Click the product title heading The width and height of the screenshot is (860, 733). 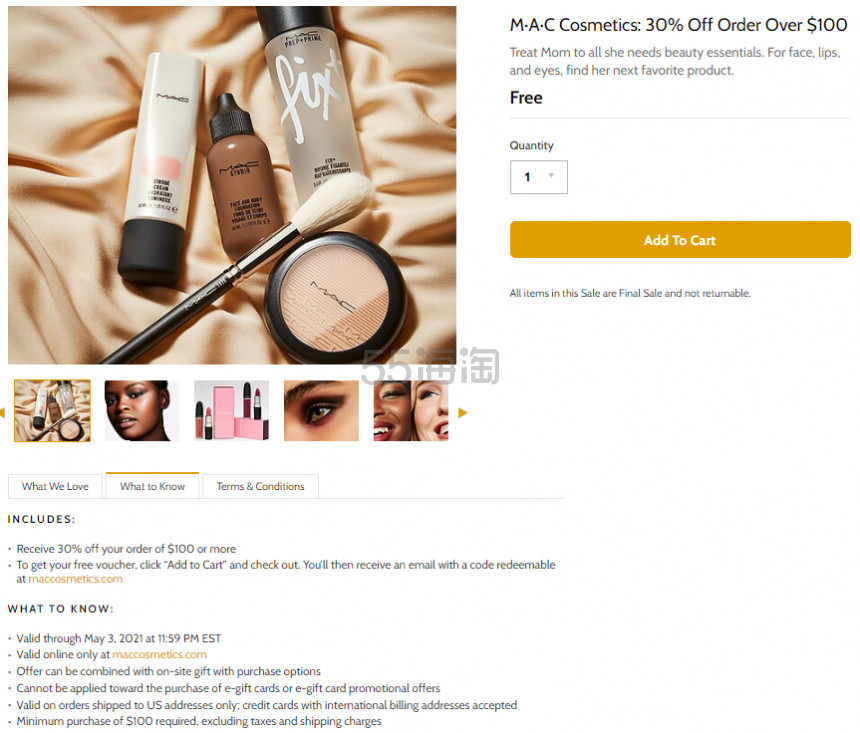pos(678,25)
